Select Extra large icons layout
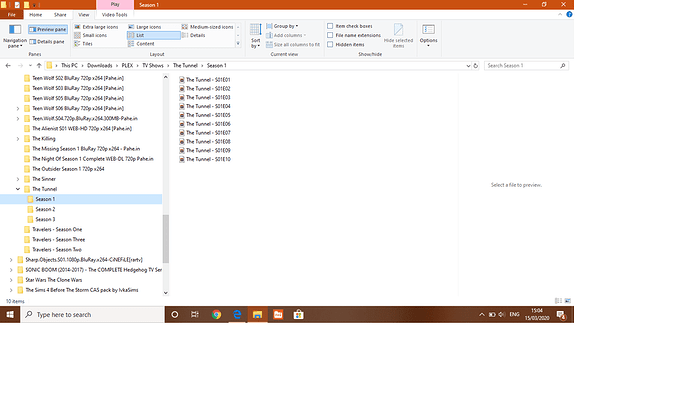 click(x=96, y=27)
